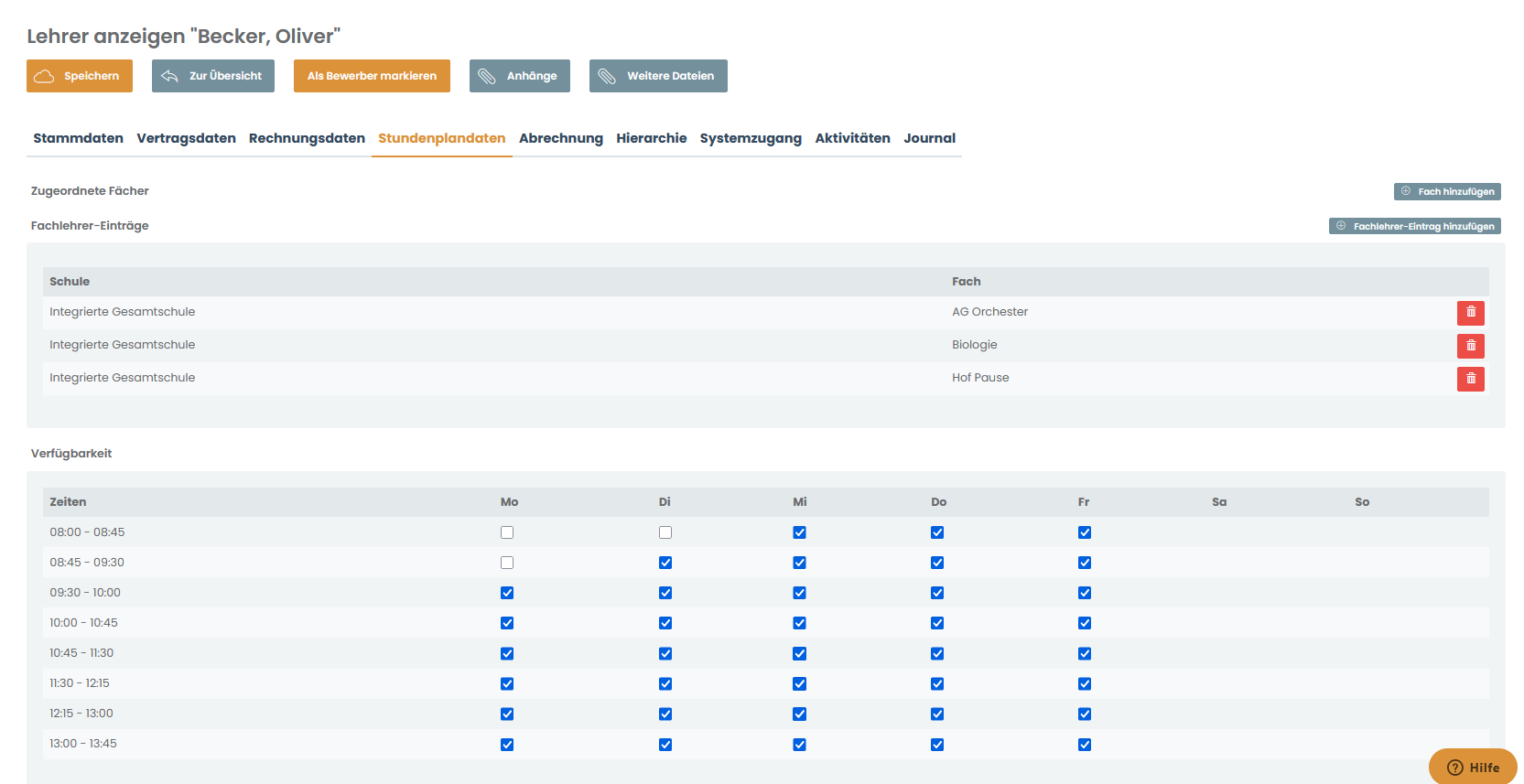Viewport: 1524px width, 784px height.
Task: Switch to the Vertragsdaten tab
Action: [x=187, y=138]
